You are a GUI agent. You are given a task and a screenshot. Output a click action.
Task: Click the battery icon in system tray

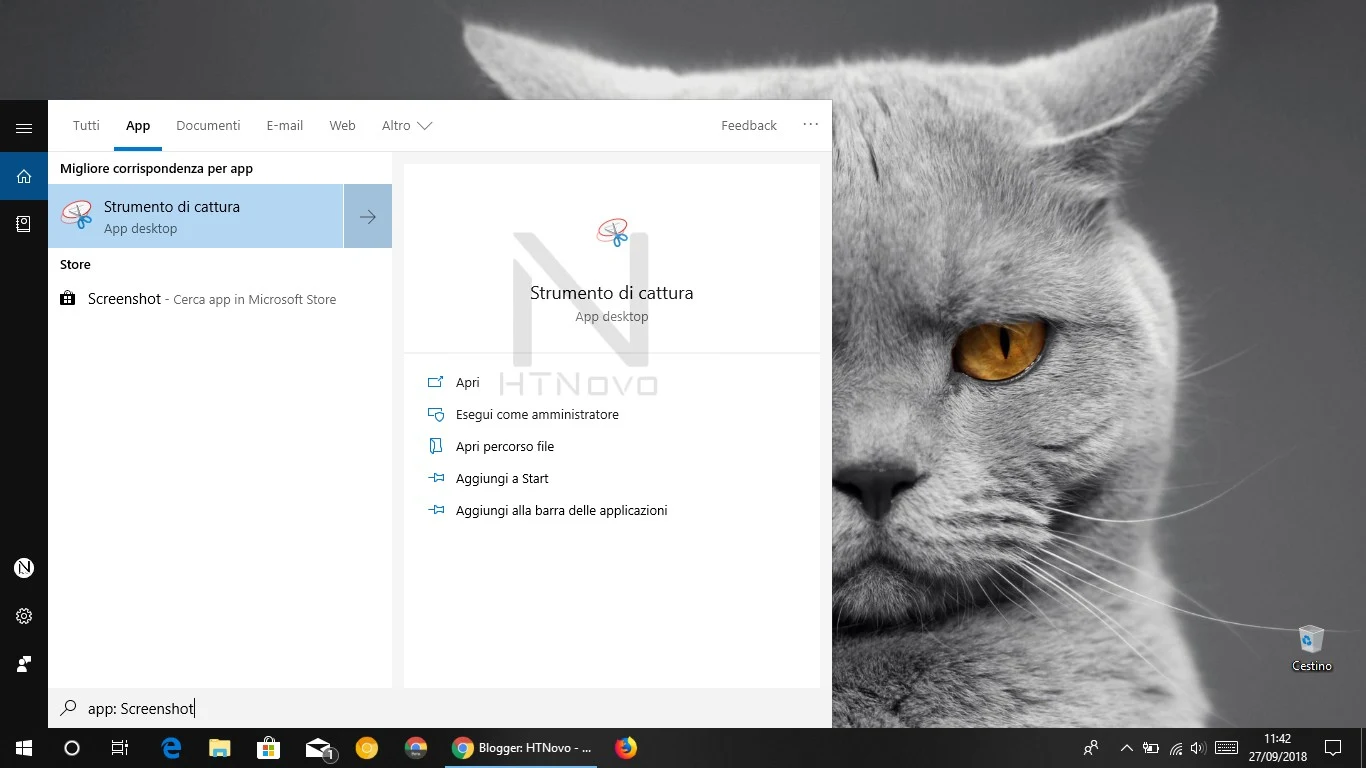1151,748
